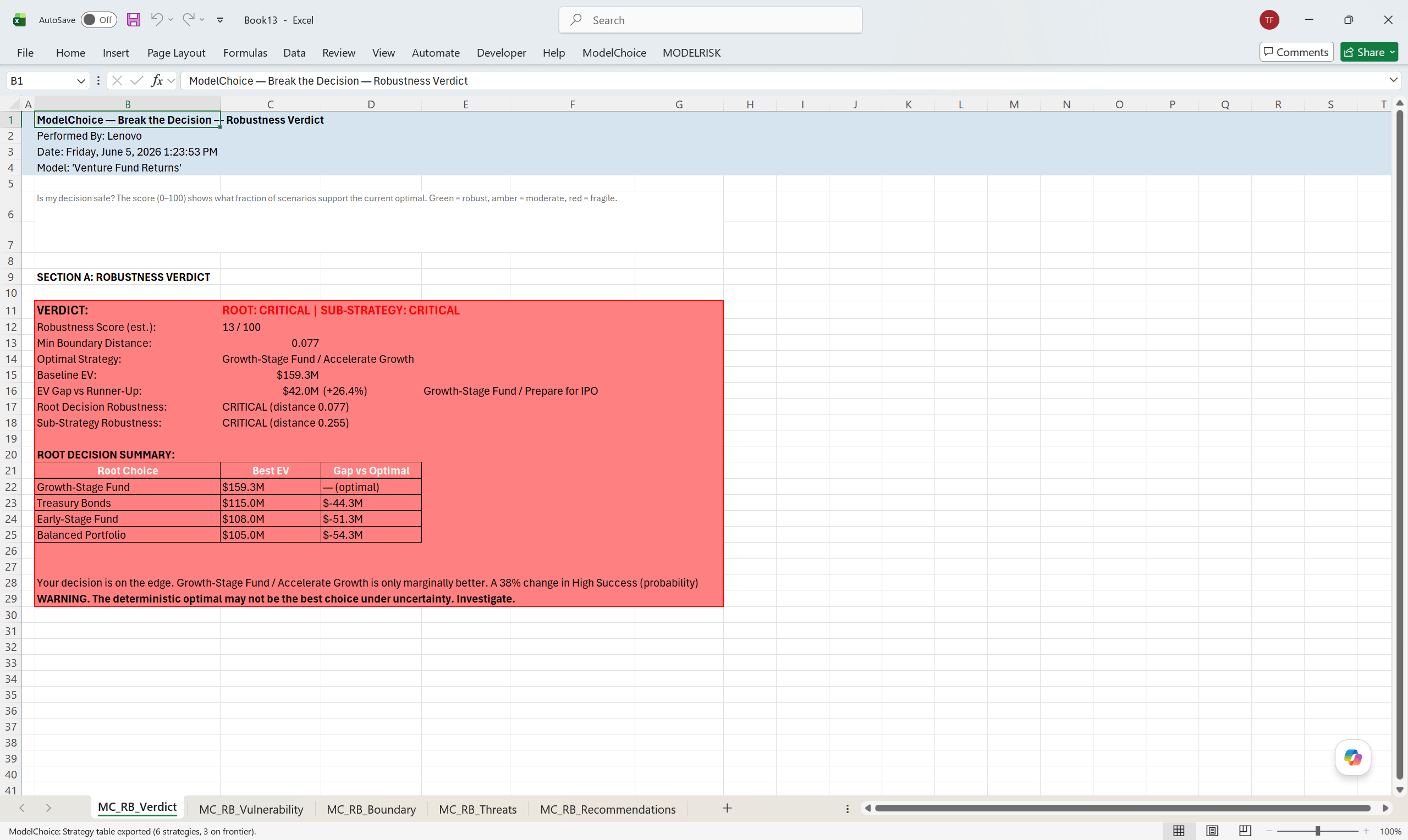Switch to Normal view icon
The width and height of the screenshot is (1408, 840).
pos(1179,831)
